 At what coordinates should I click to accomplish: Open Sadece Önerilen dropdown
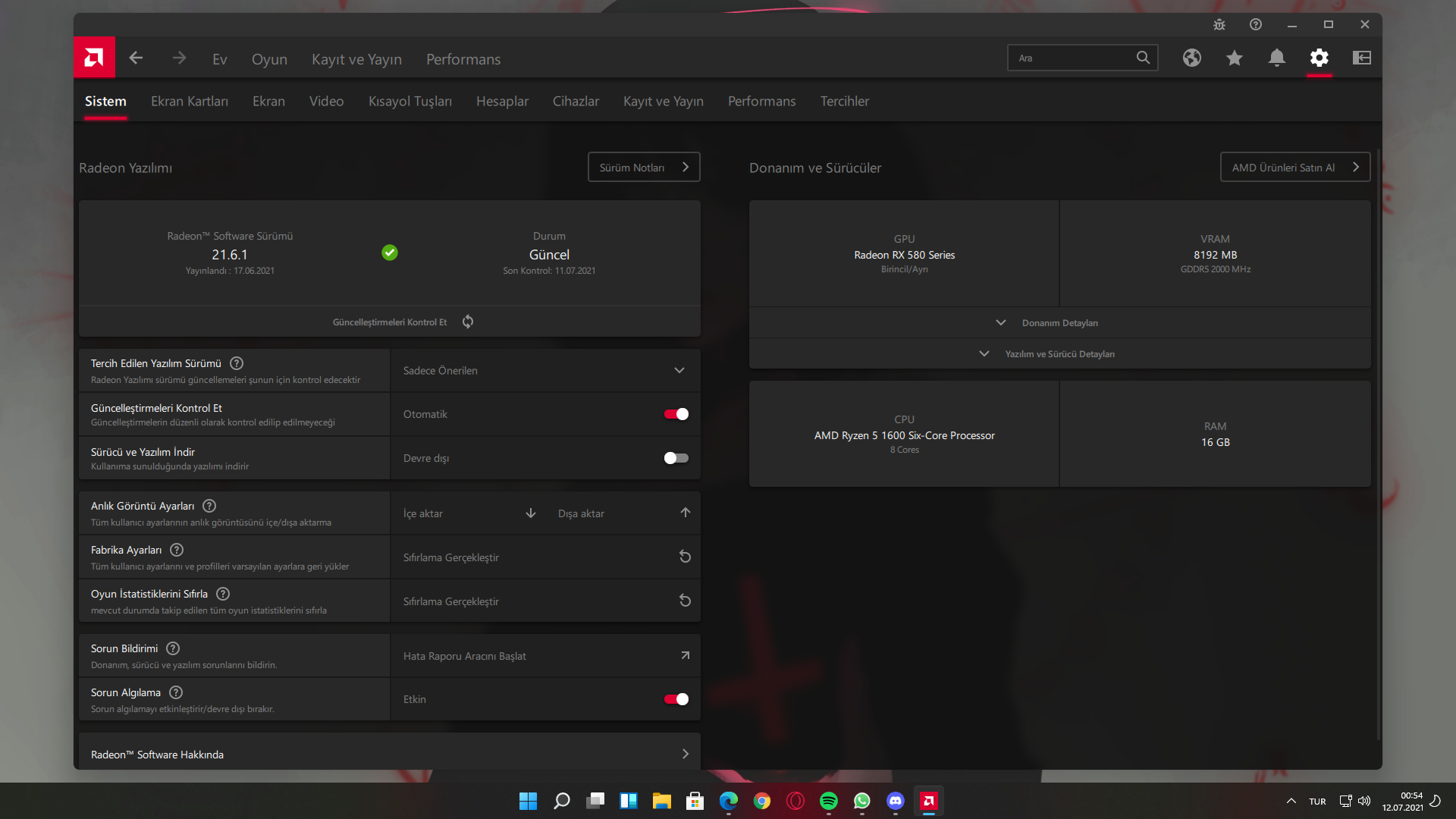tap(545, 370)
